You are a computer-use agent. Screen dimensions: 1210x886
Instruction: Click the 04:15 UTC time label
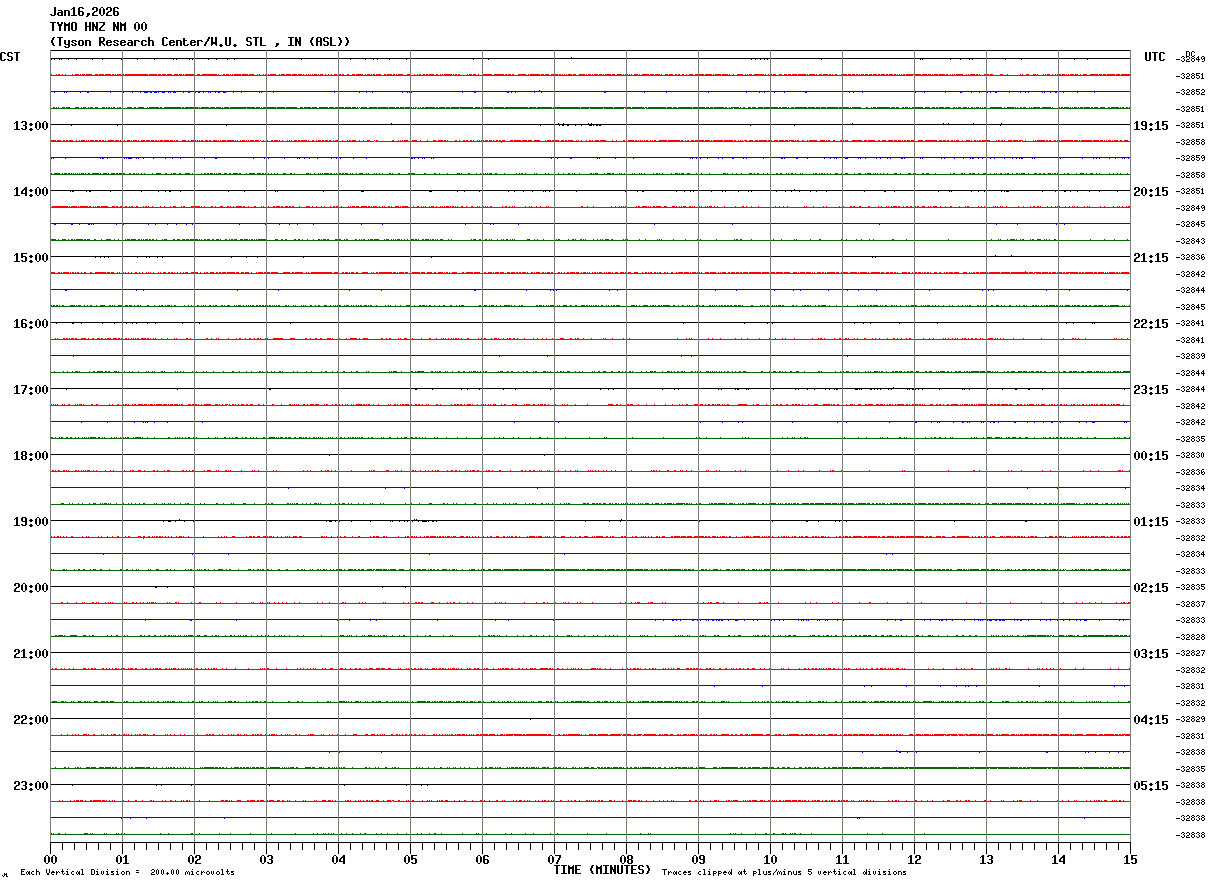tap(1151, 720)
